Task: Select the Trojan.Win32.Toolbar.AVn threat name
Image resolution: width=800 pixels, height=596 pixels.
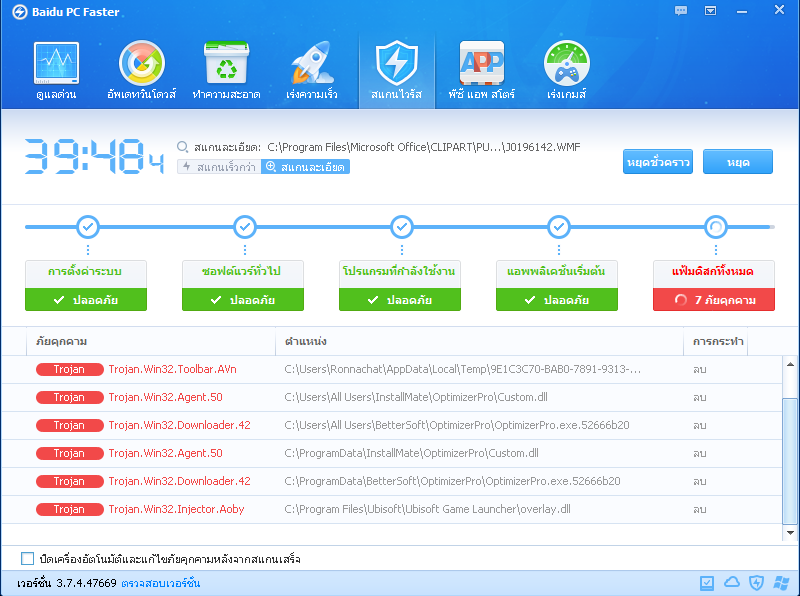Action: [172, 369]
